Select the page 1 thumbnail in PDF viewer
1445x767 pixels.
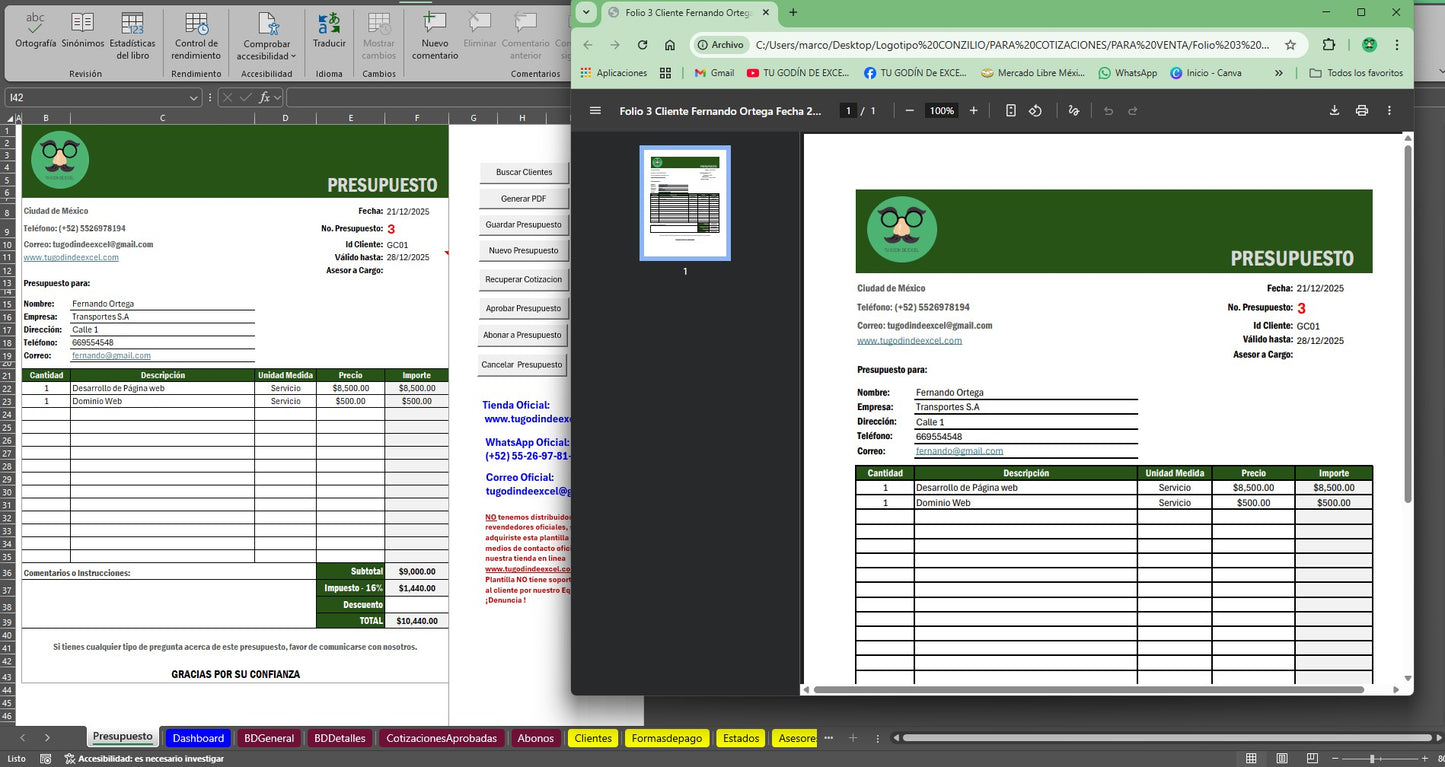684,203
